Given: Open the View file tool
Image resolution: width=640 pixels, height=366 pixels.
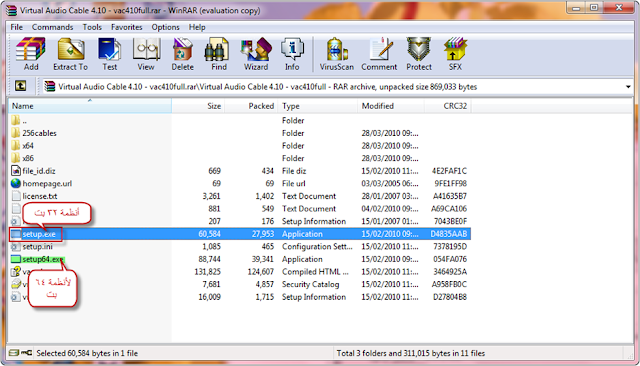Looking at the screenshot, I should (146, 54).
